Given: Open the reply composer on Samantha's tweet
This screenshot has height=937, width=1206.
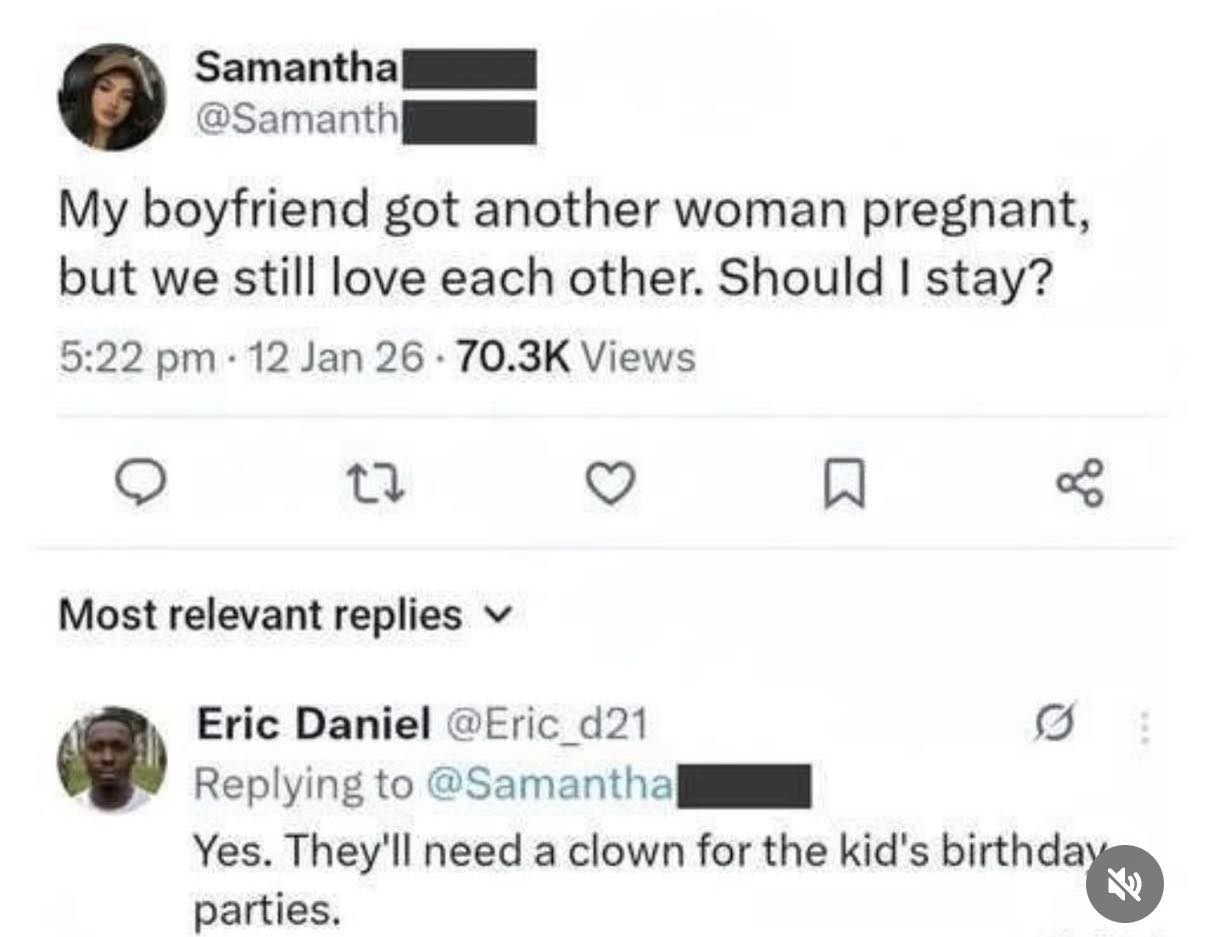Looking at the screenshot, I should coord(141,484).
